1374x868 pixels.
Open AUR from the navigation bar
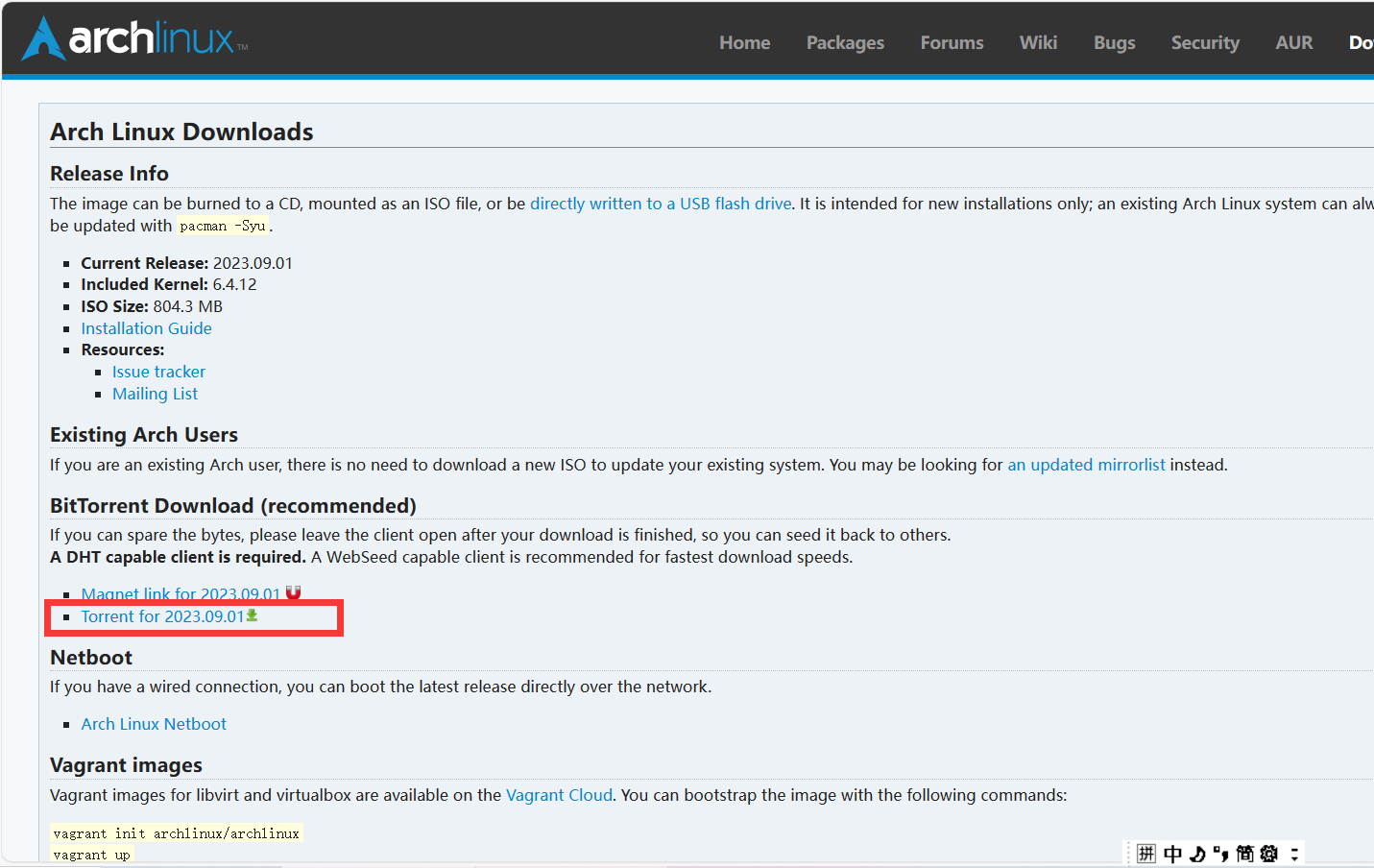pyautogui.click(x=1293, y=42)
